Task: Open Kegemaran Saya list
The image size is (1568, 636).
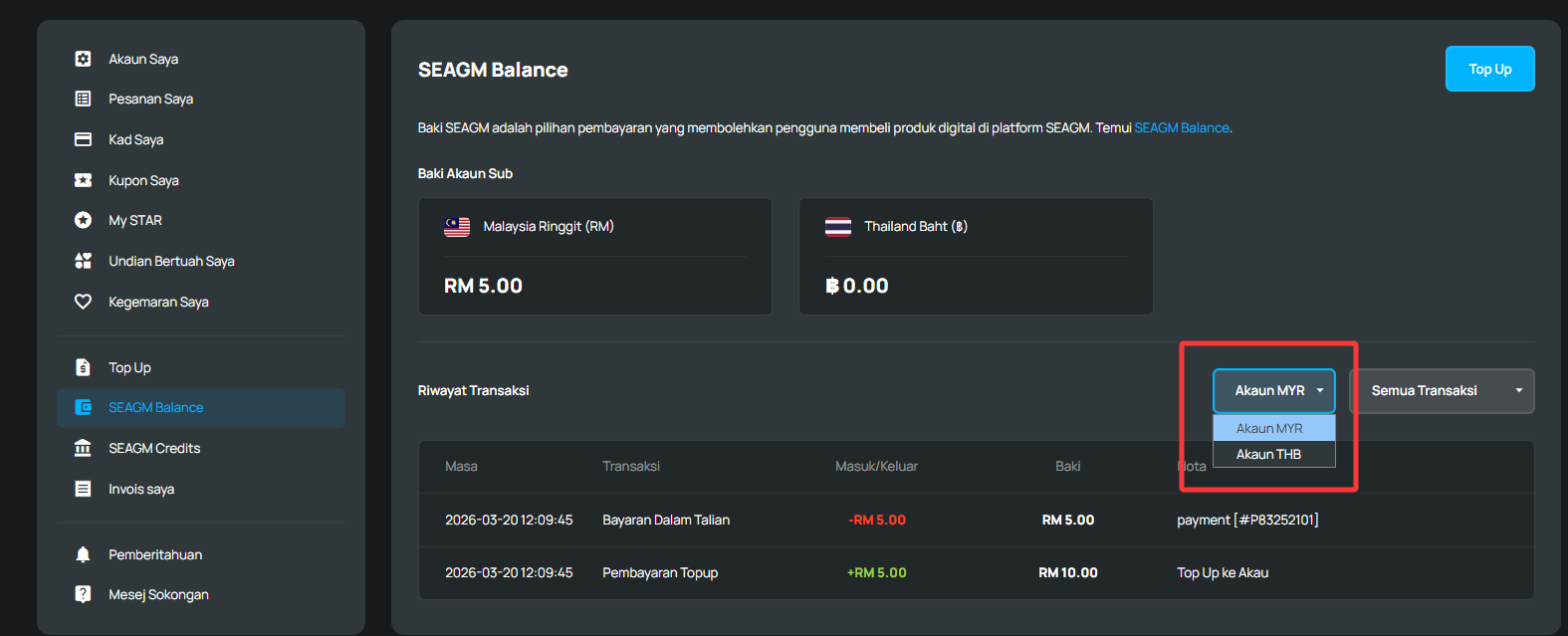Action: coord(202,302)
